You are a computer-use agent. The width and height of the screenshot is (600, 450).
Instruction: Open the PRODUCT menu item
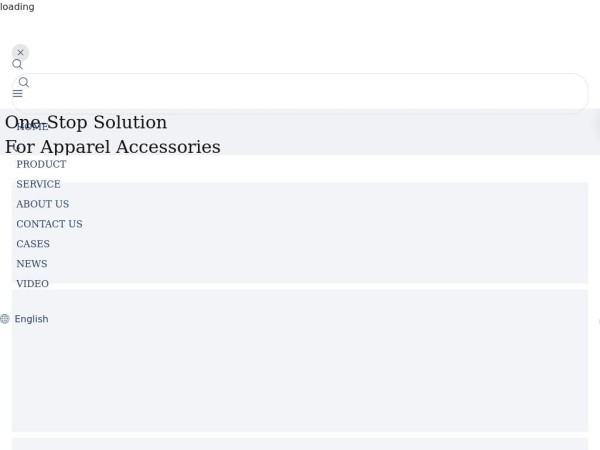click(41, 164)
